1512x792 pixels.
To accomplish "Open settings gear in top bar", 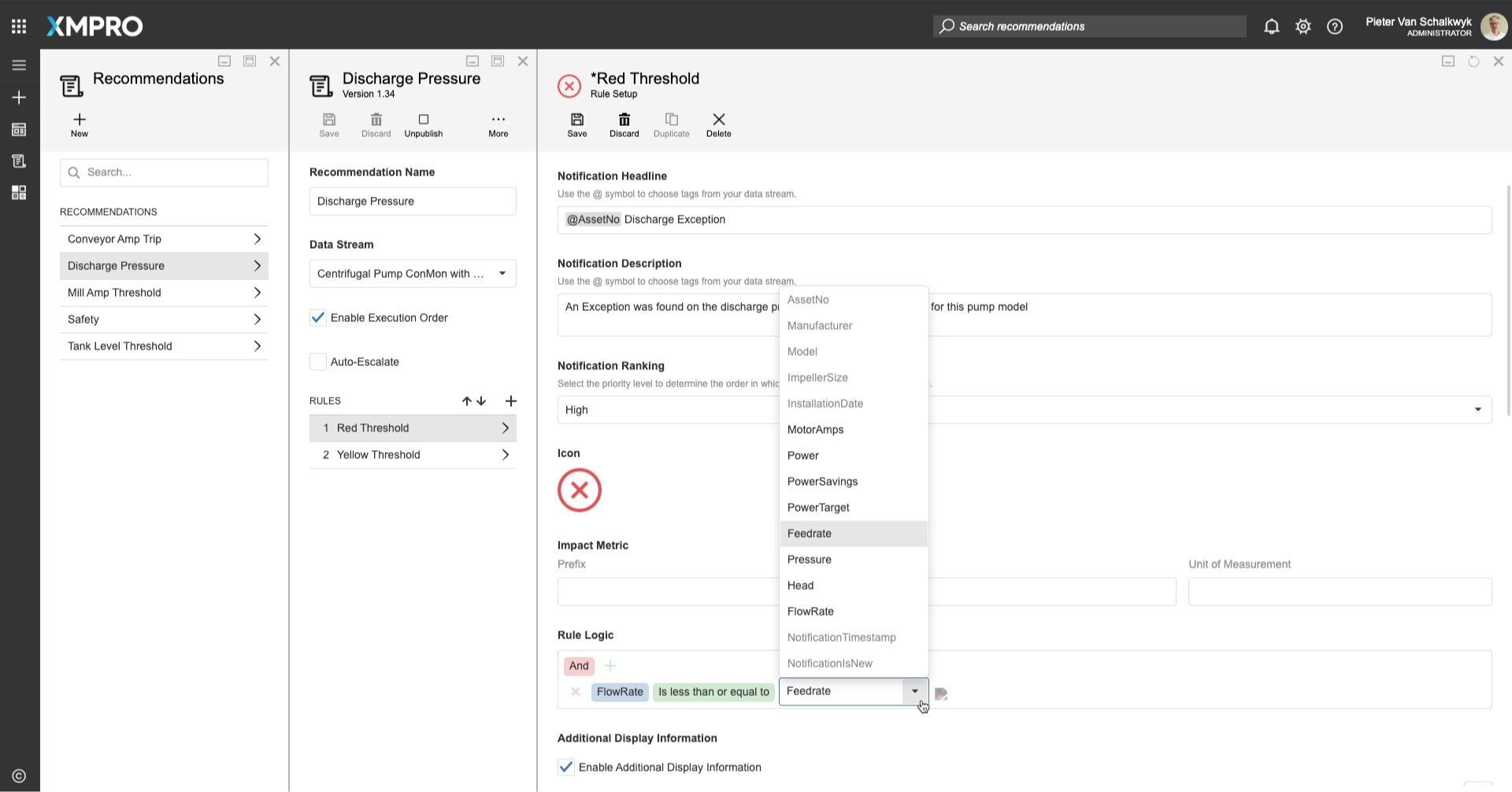I will click(x=1303, y=26).
